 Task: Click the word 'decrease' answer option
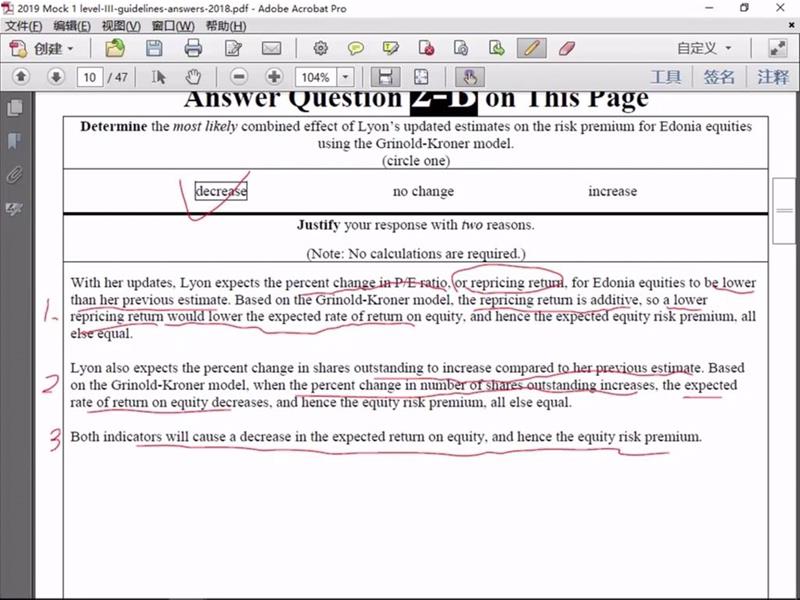[221, 191]
